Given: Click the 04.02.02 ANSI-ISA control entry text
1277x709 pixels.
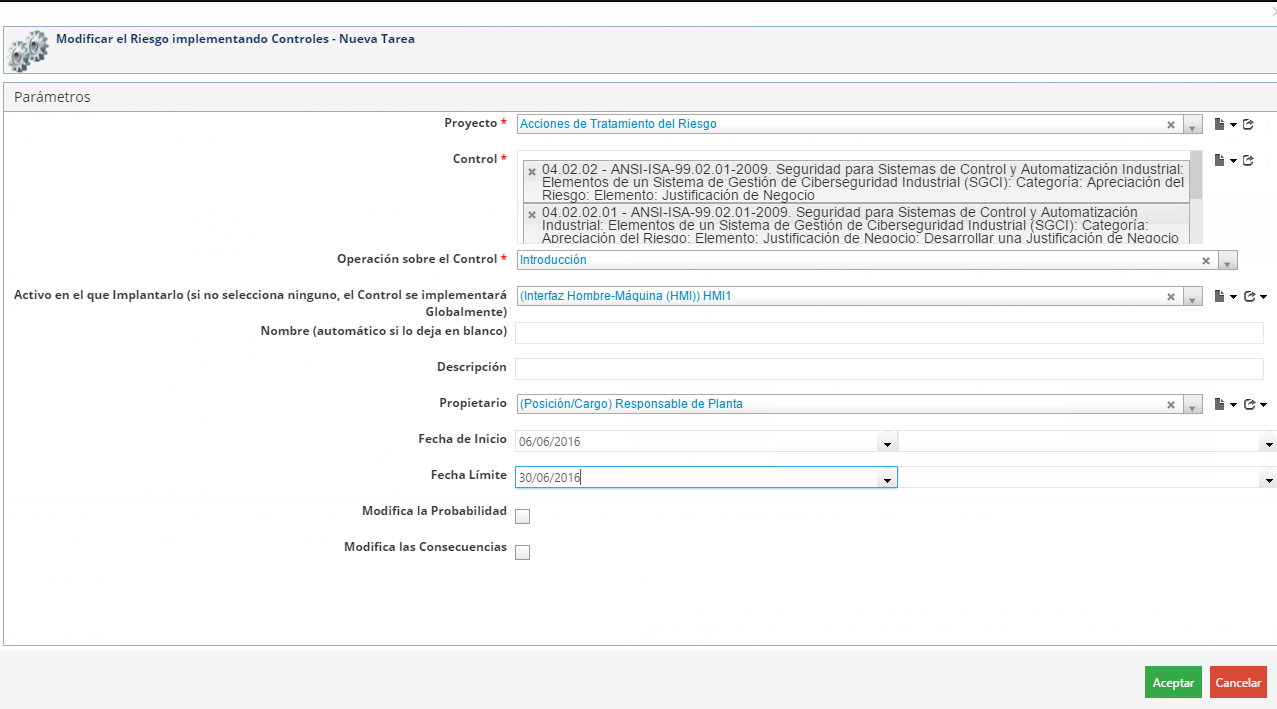Looking at the screenshot, I should click(x=863, y=182).
